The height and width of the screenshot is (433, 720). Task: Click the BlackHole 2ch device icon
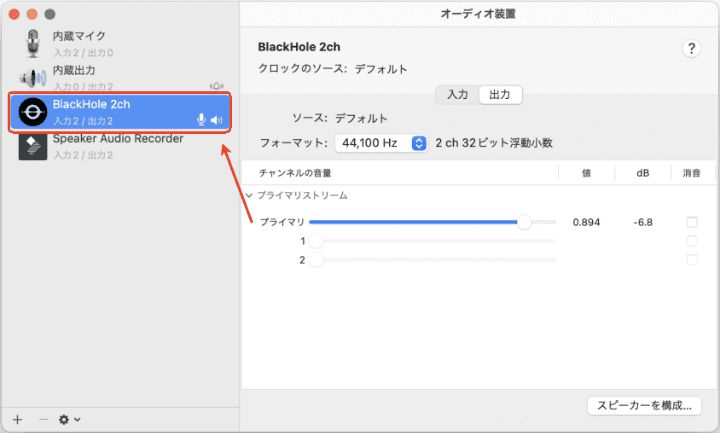34,112
